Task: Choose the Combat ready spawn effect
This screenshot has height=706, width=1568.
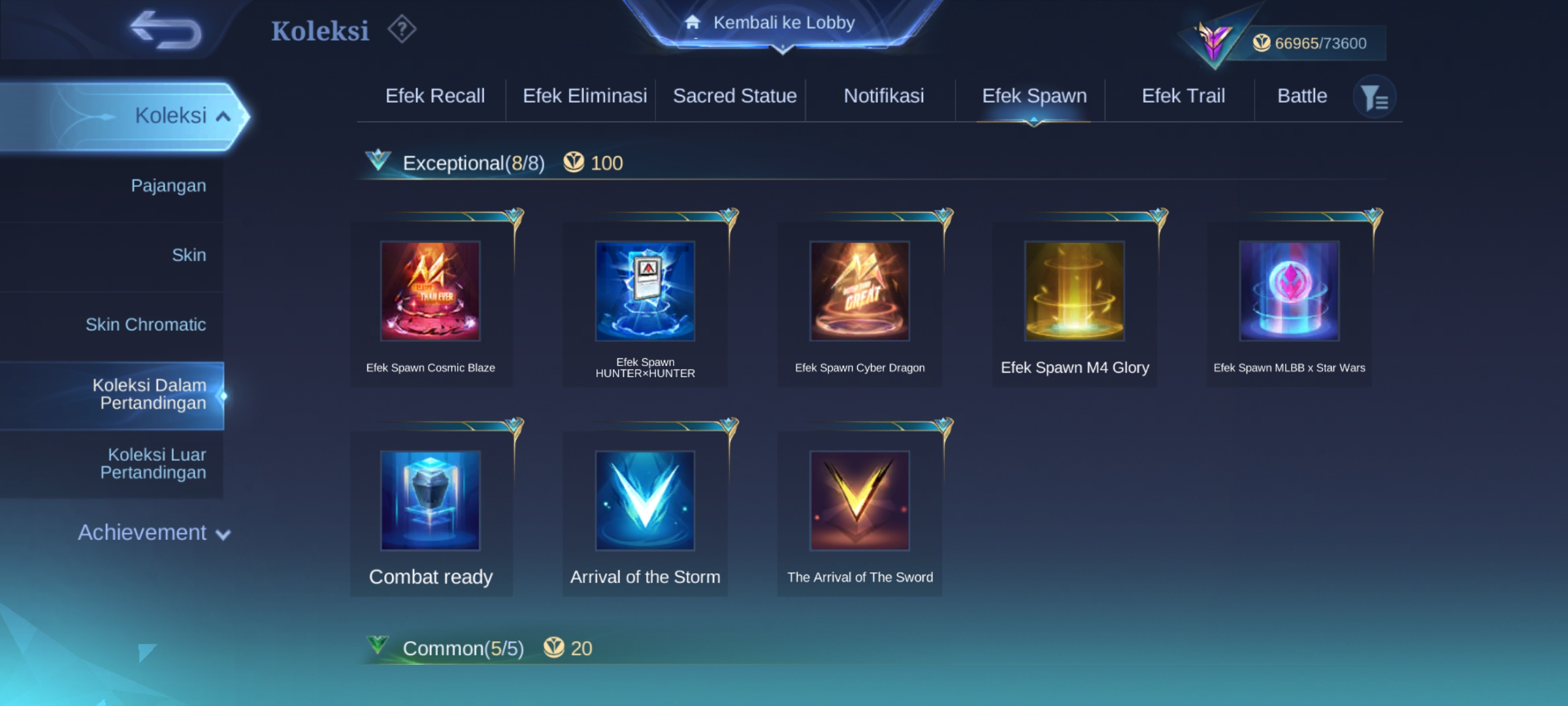Action: 431,514
